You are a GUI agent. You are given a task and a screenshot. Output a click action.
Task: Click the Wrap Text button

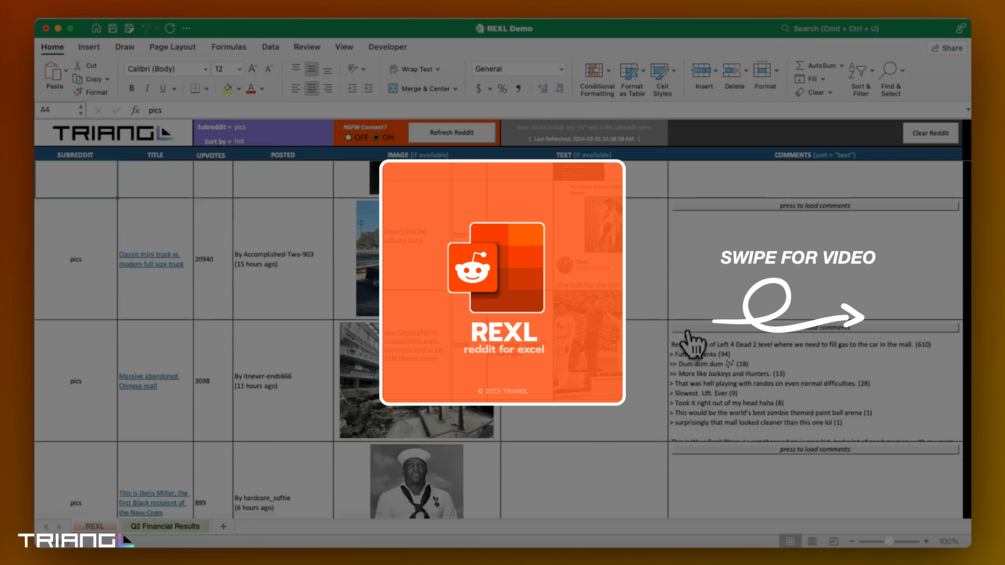click(415, 69)
